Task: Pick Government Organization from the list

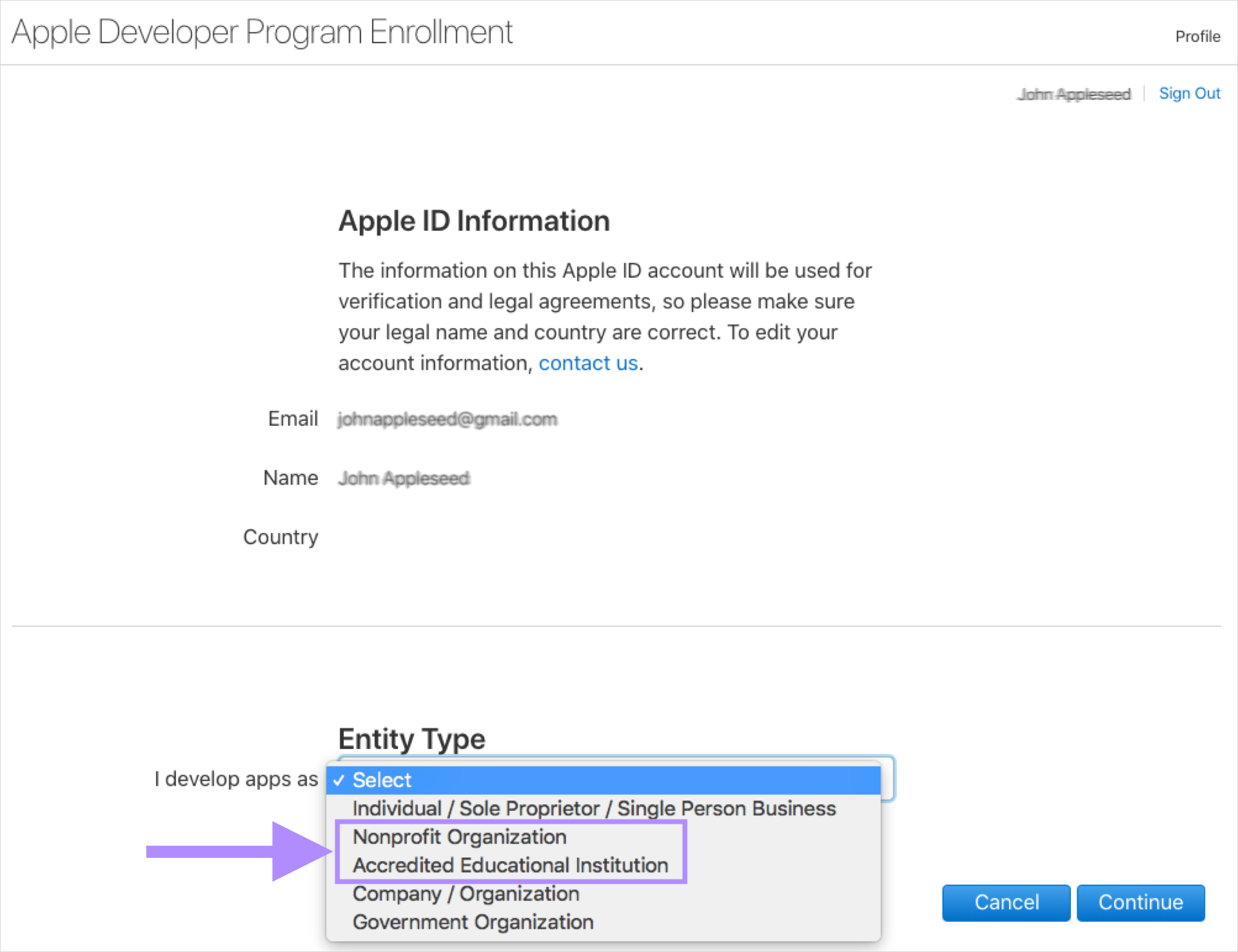Action: pyautogui.click(x=473, y=922)
